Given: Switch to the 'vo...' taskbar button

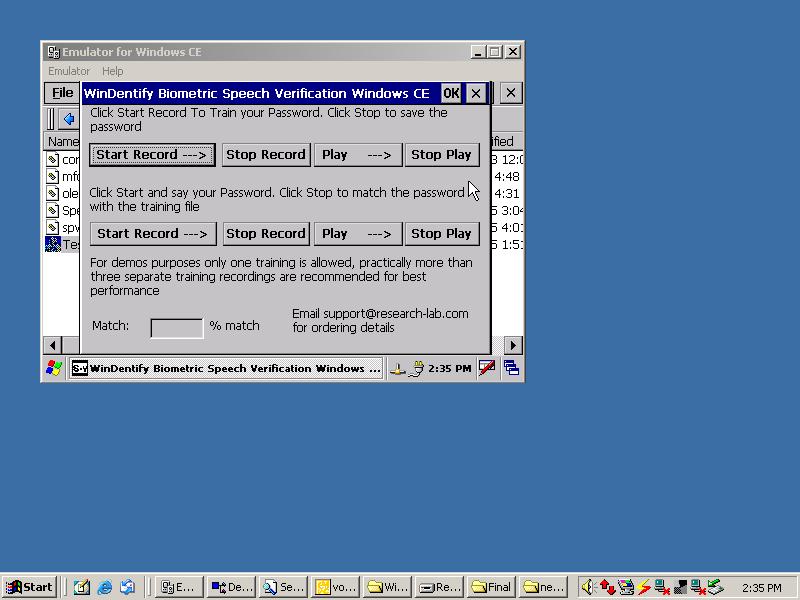Looking at the screenshot, I should 336,587.
